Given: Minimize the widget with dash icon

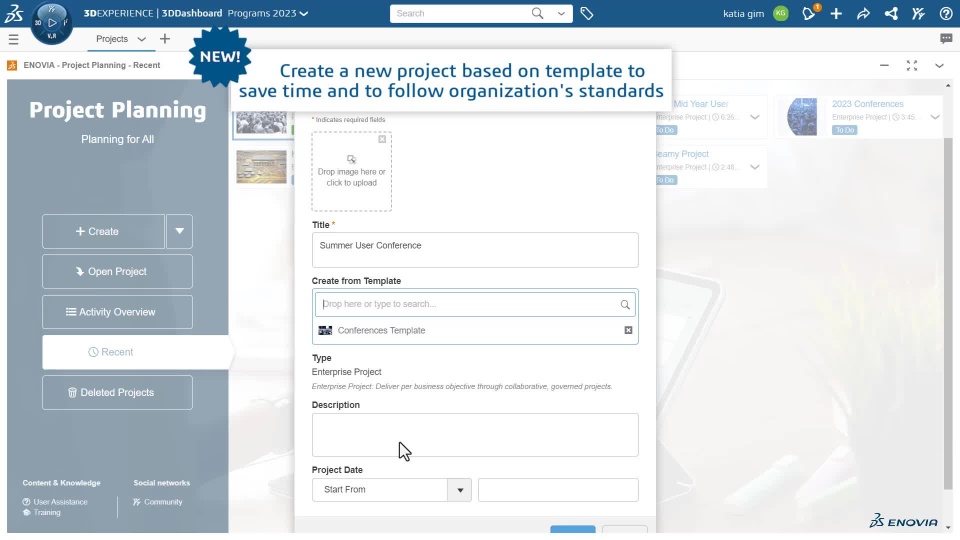Looking at the screenshot, I should pyautogui.click(x=884, y=66).
